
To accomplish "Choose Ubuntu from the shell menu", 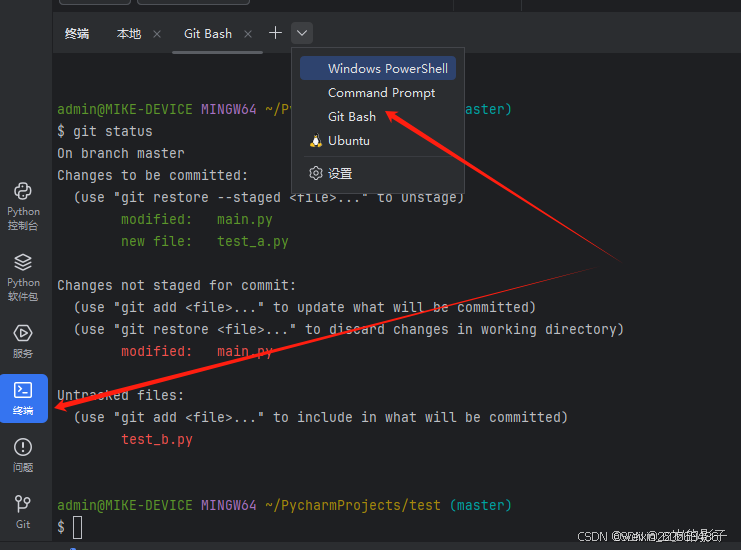I will [378, 141].
